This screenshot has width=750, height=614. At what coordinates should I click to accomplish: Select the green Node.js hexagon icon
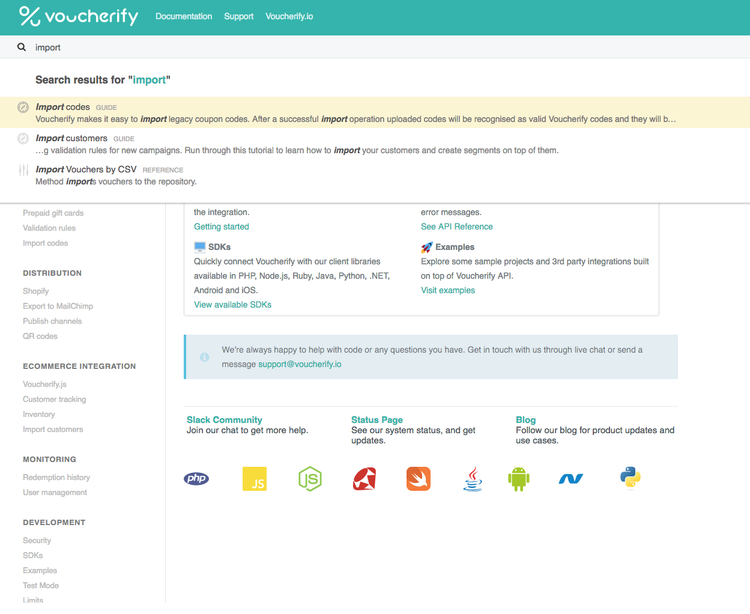coord(310,479)
